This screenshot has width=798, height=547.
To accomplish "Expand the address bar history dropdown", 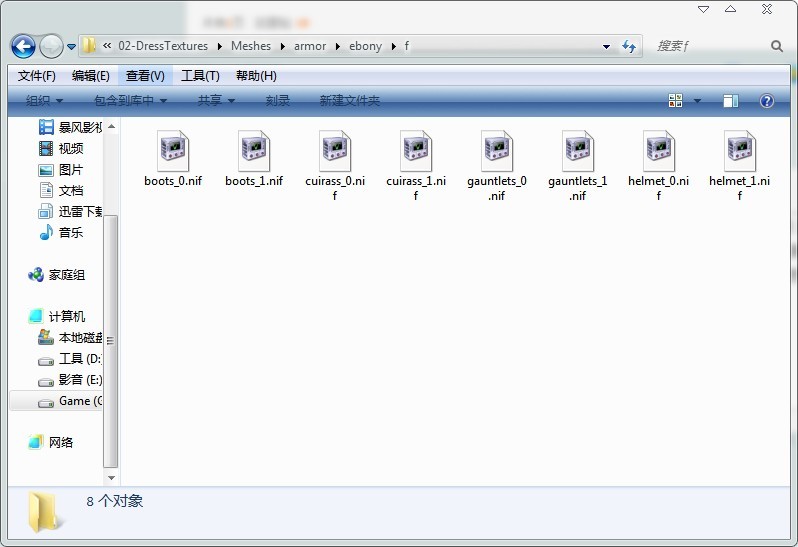I will pos(606,46).
